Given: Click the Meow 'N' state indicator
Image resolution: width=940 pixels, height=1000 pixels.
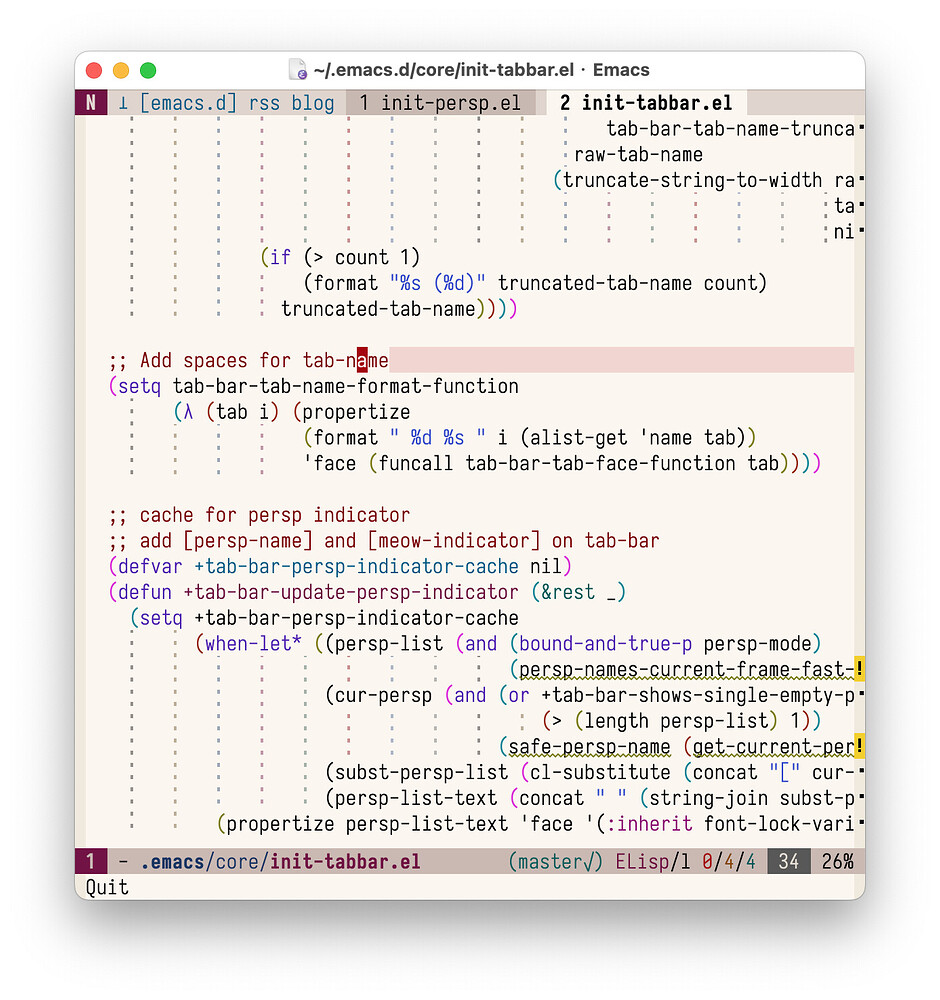Looking at the screenshot, I should click(x=91, y=102).
